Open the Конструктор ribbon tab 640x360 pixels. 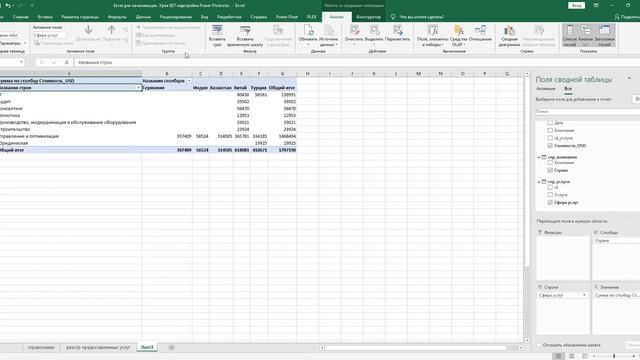[368, 17]
